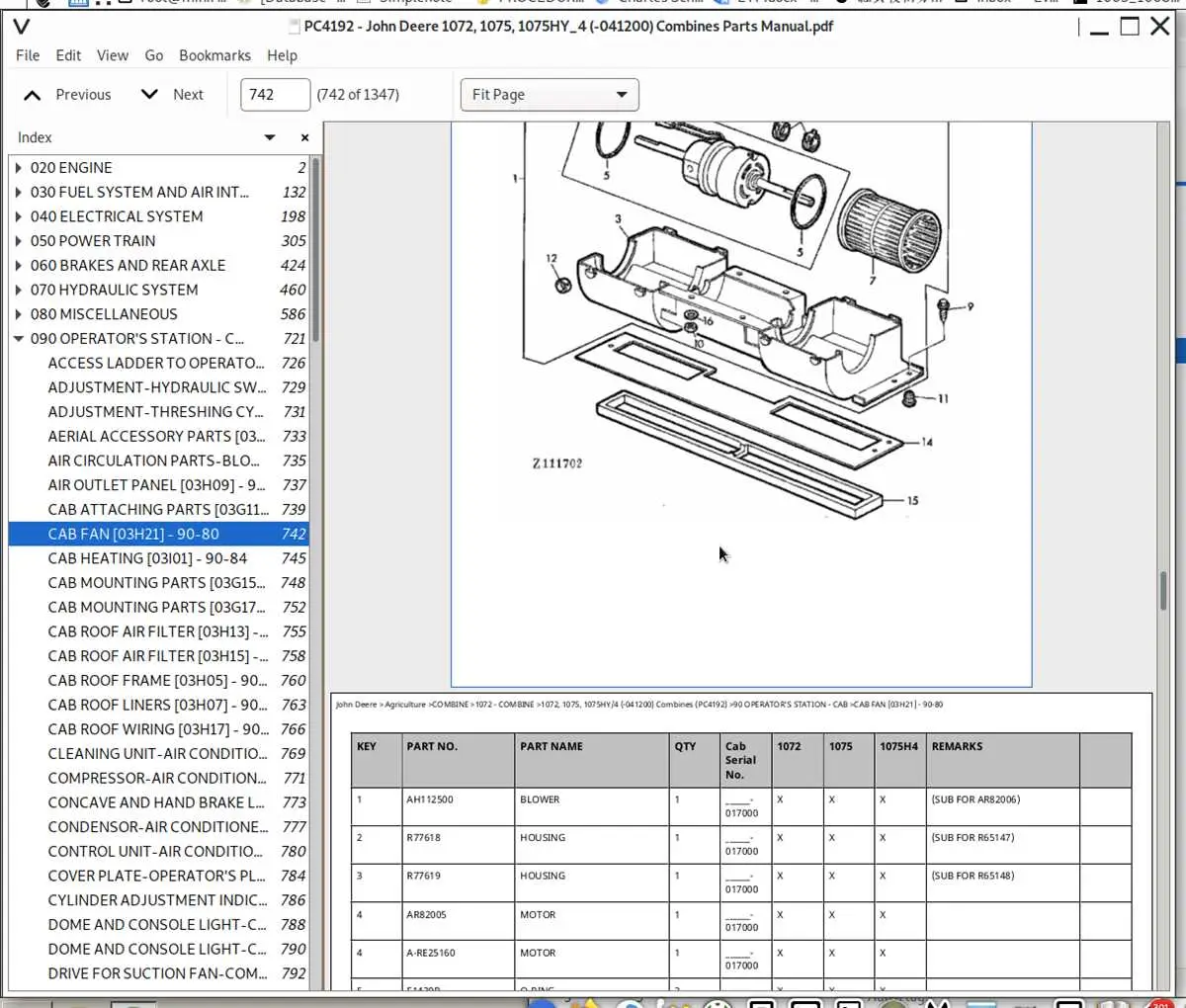Collapse the 090 OPERATOR'S STATION section

tap(19, 338)
